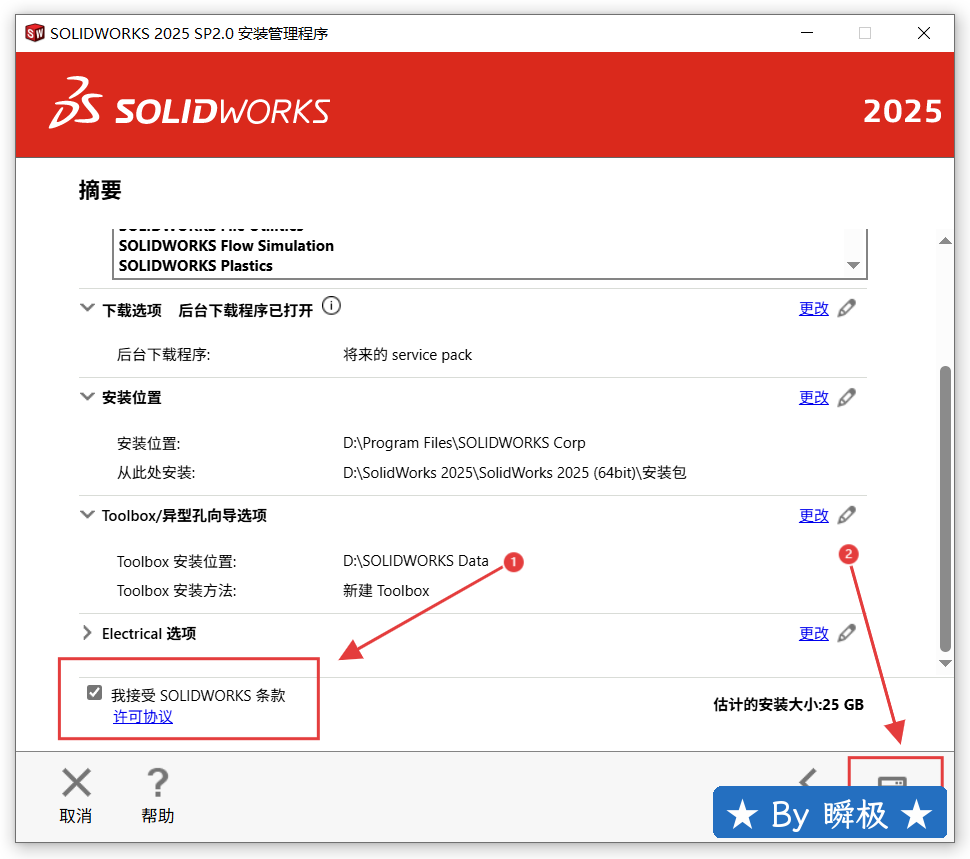Uncheck 我接受 SOLIDWORKS 条款 checkbox
This screenshot has height=859, width=970.
[x=95, y=693]
